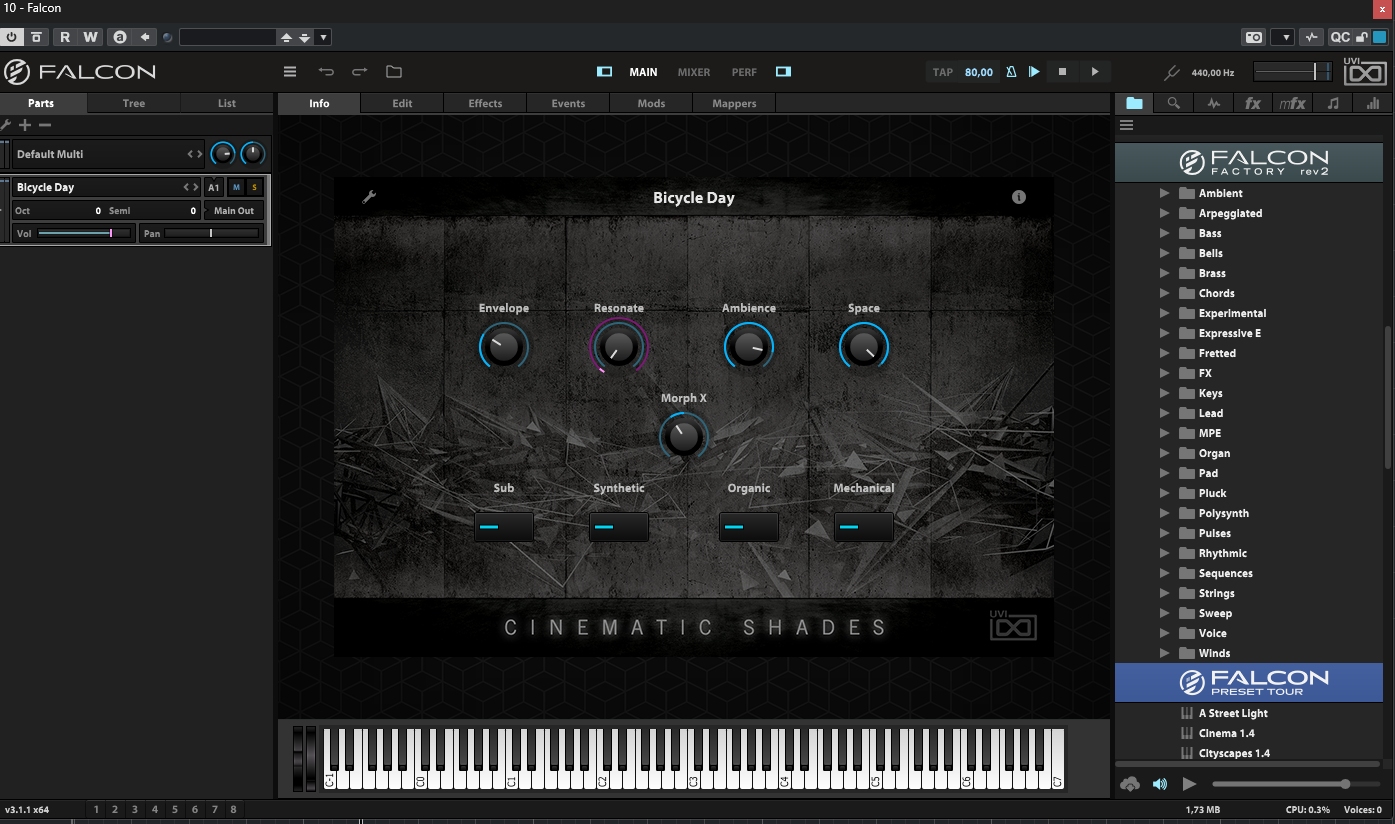Viewport: 1395px width, 824px height.
Task: Click the redo arrow icon
Action: [x=360, y=72]
